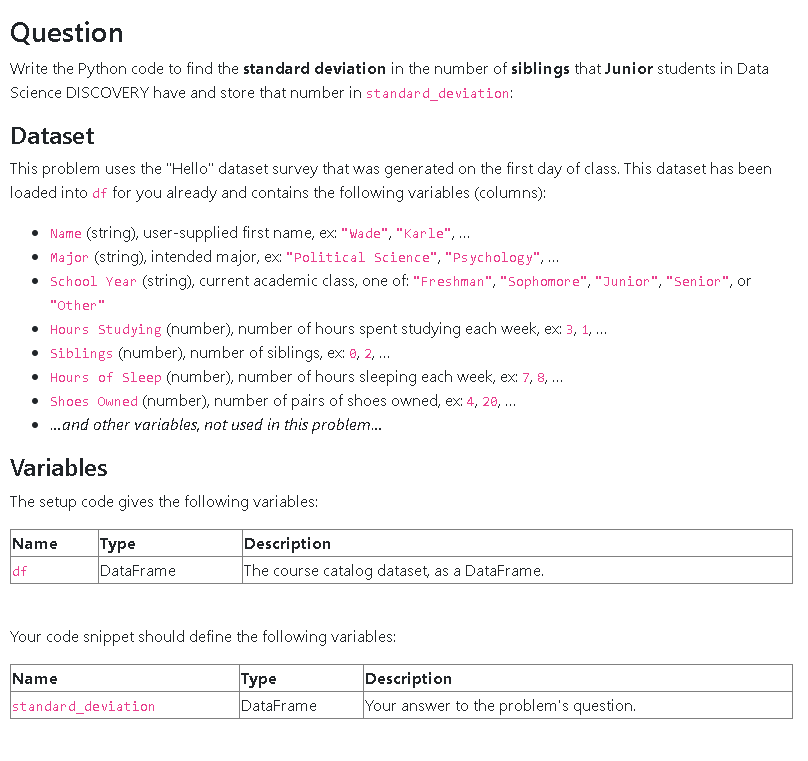Select the Major column code label
The image size is (808, 761).
(69, 258)
